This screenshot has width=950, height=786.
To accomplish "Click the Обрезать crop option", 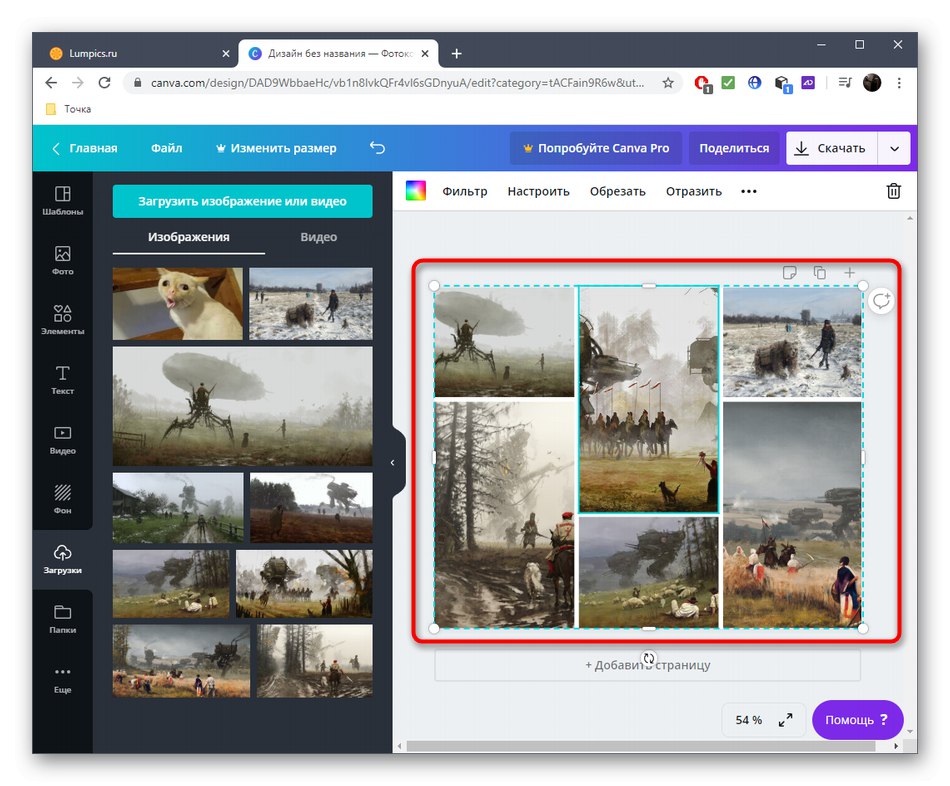I will tap(617, 192).
